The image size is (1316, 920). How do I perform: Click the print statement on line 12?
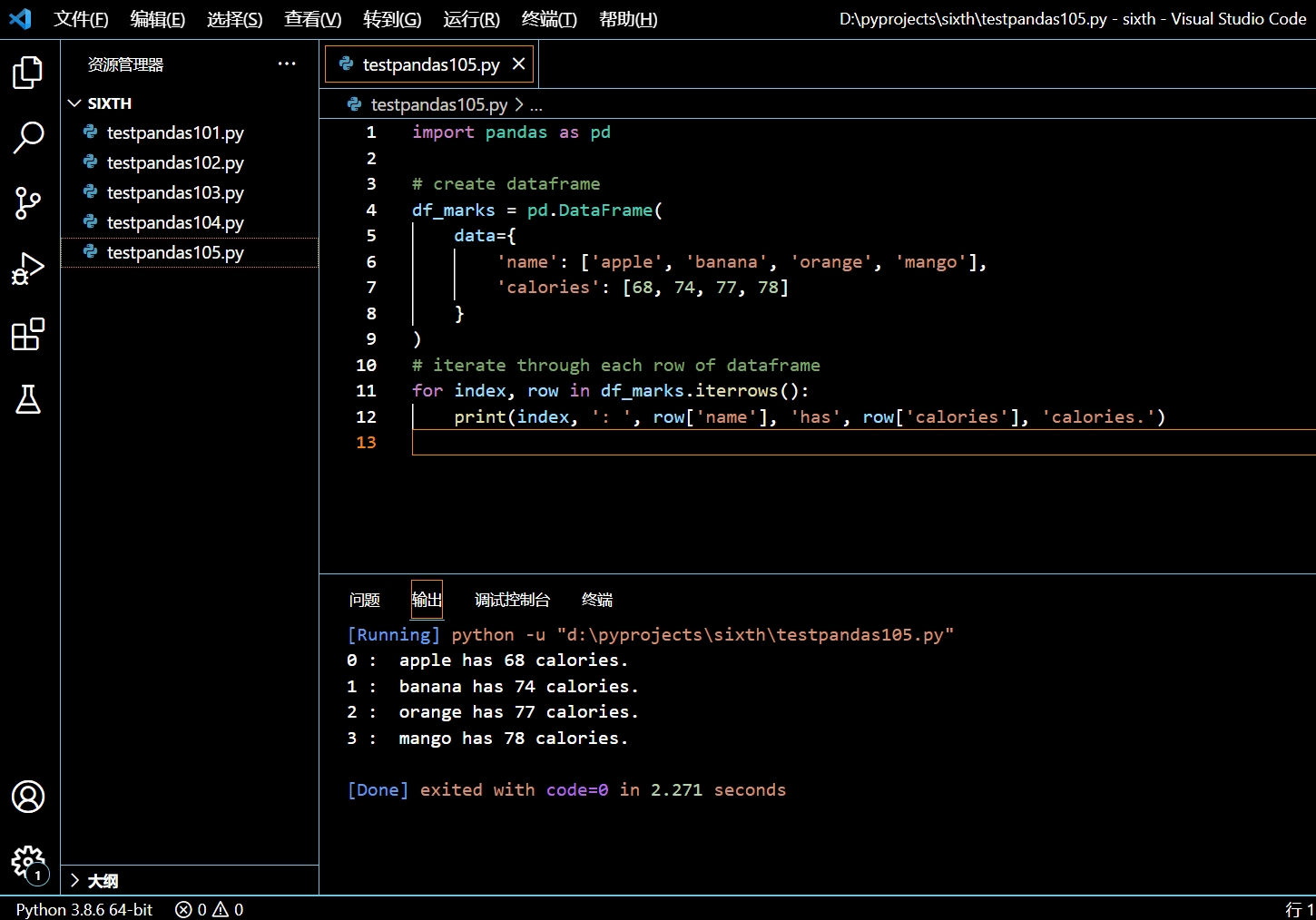[810, 417]
